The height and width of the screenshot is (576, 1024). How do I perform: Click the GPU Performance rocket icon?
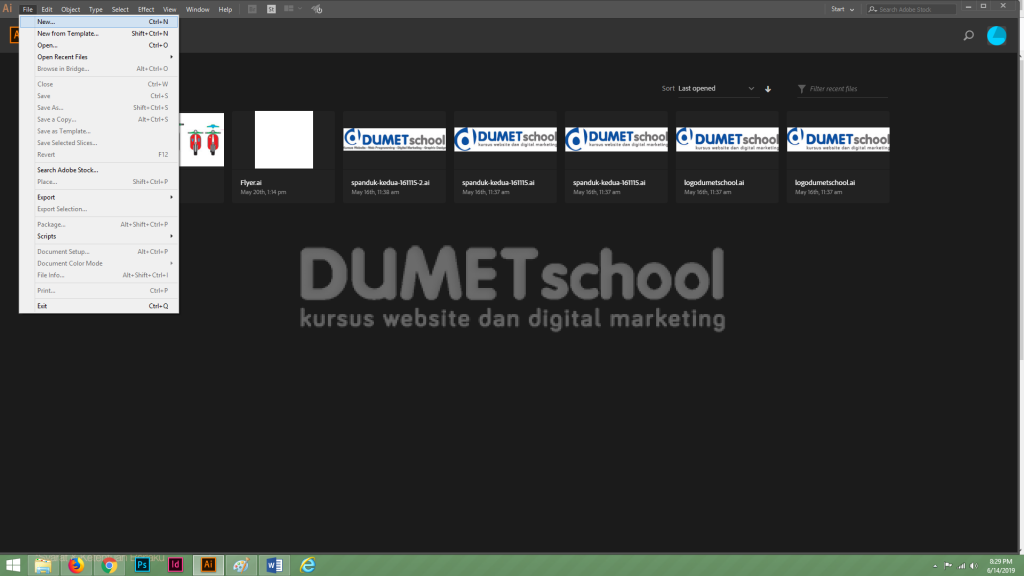317,9
